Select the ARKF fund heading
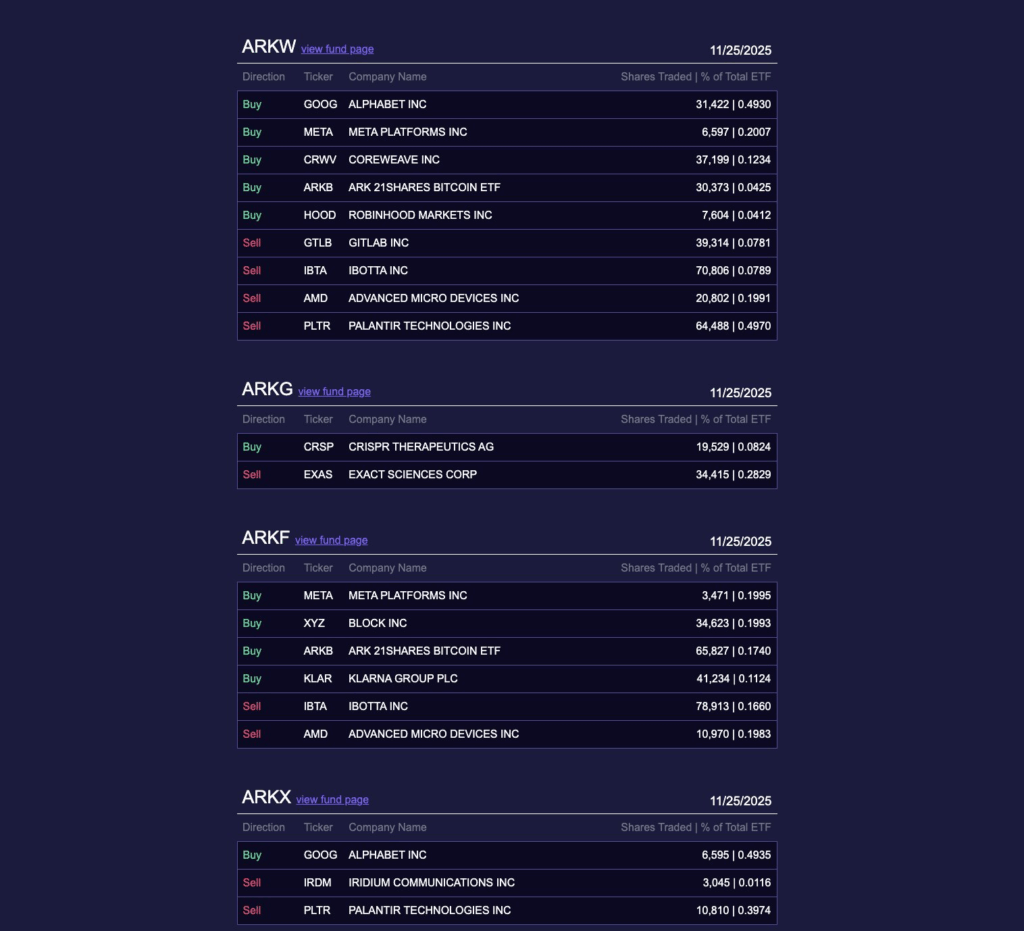This screenshot has width=1024, height=931. pos(266,538)
